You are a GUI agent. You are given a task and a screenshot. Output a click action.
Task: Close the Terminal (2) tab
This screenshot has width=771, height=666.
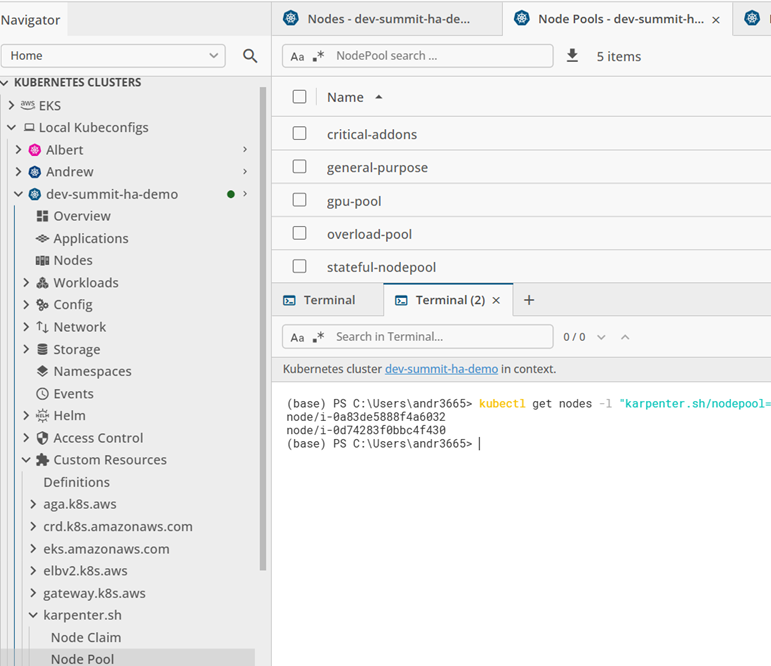(496, 300)
